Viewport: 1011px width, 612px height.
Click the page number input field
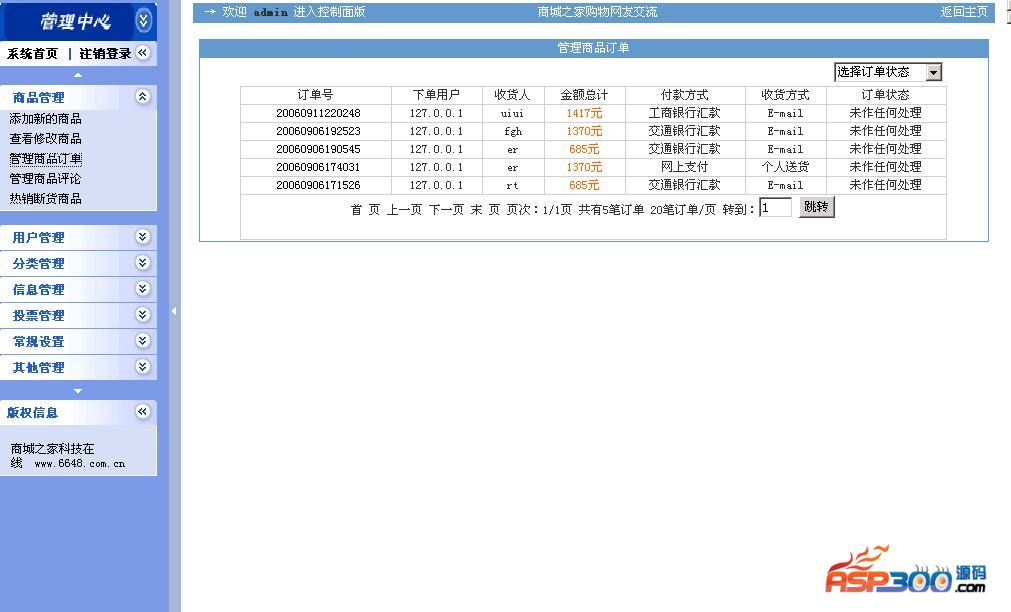pyautogui.click(x=775, y=207)
